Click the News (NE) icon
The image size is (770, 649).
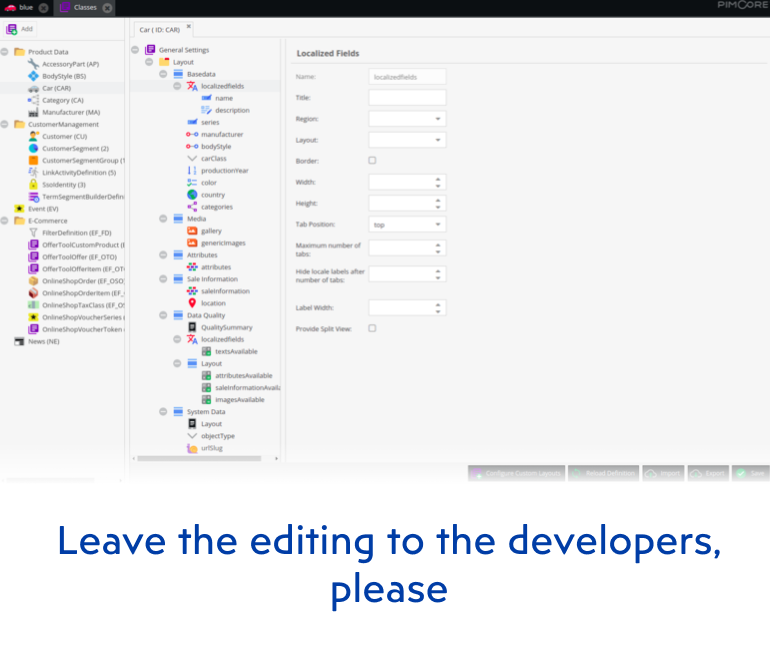click(19, 341)
